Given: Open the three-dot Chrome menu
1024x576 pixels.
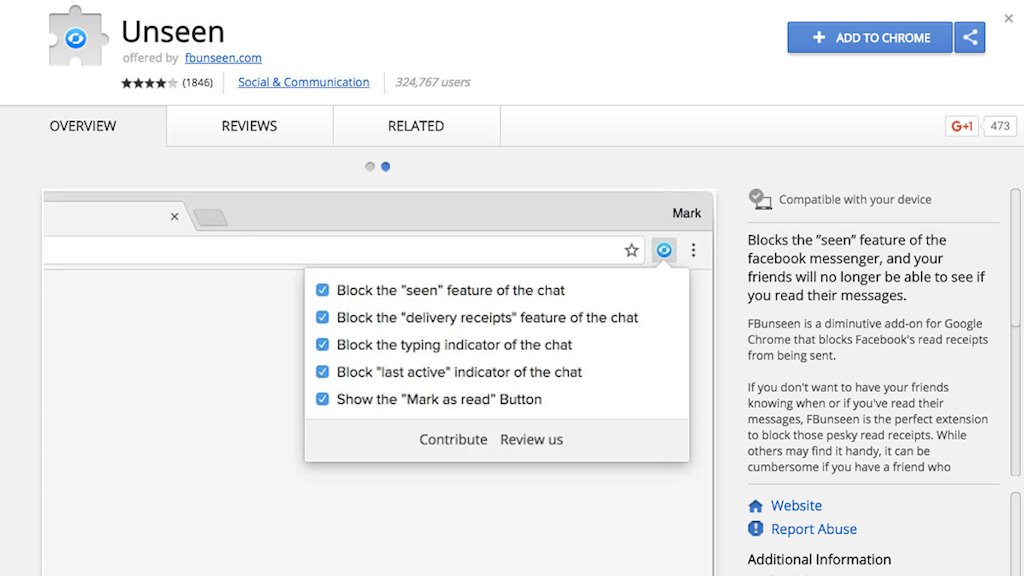Looking at the screenshot, I should coord(693,250).
